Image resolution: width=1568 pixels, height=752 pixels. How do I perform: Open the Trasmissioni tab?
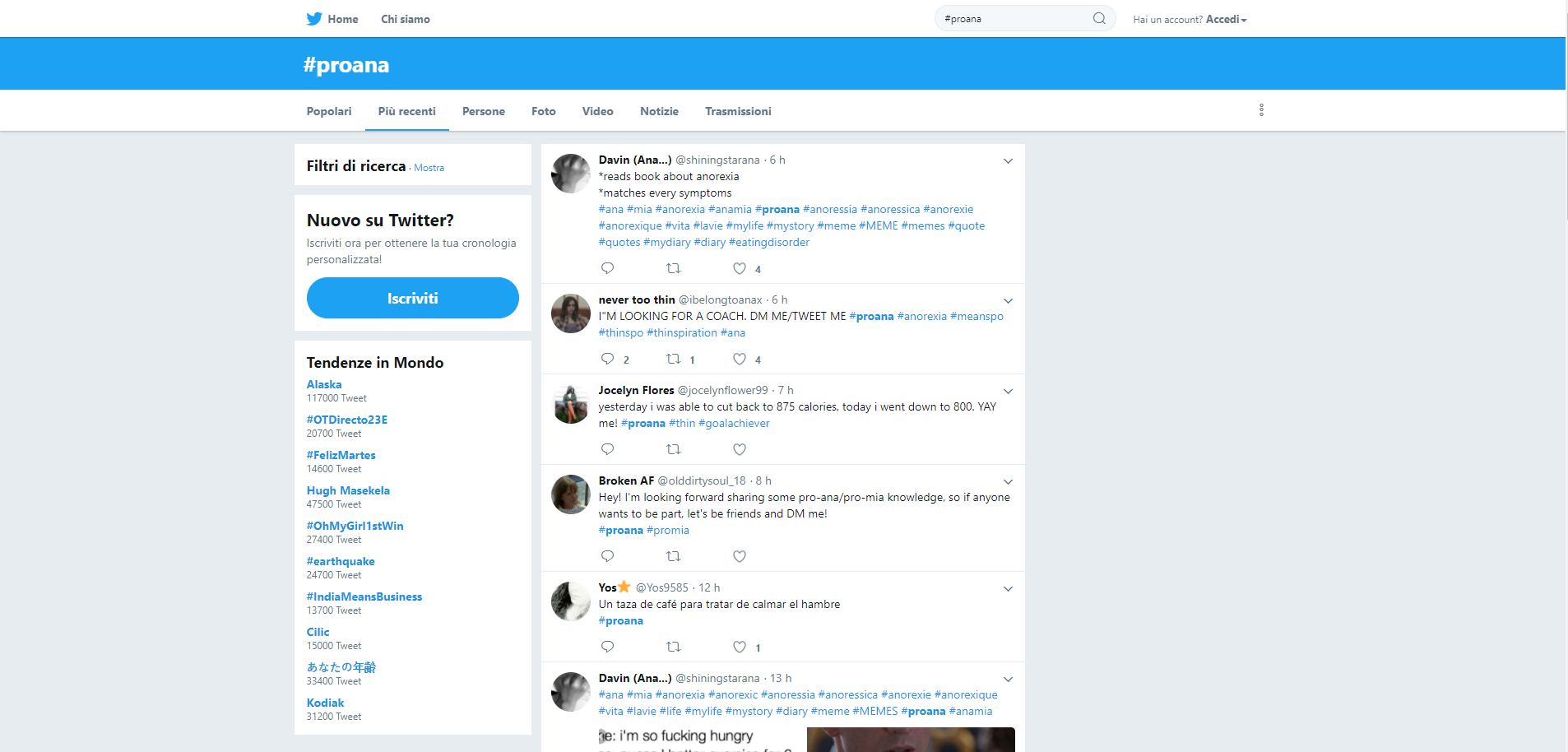tap(738, 111)
